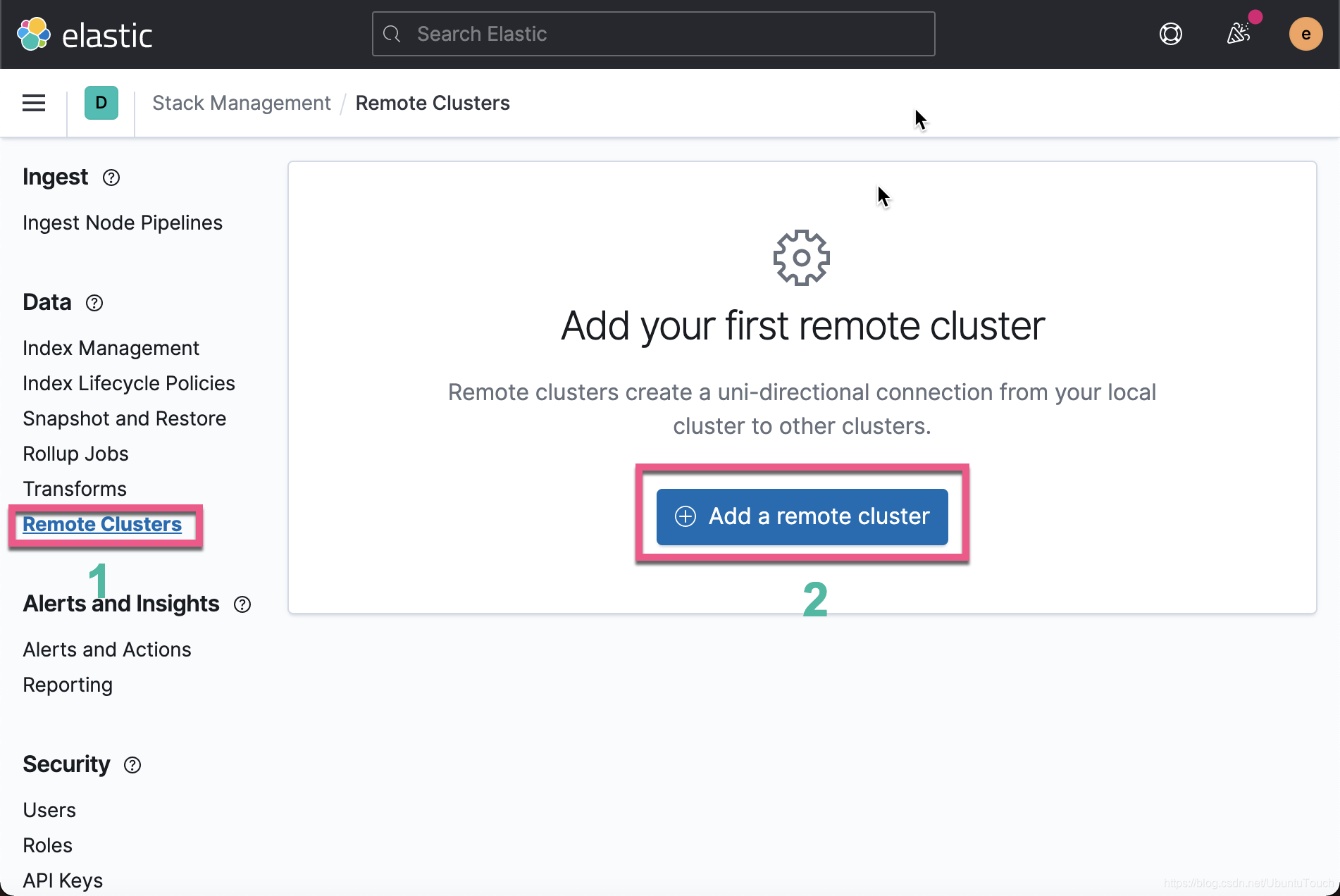Open Reporting

(x=68, y=685)
